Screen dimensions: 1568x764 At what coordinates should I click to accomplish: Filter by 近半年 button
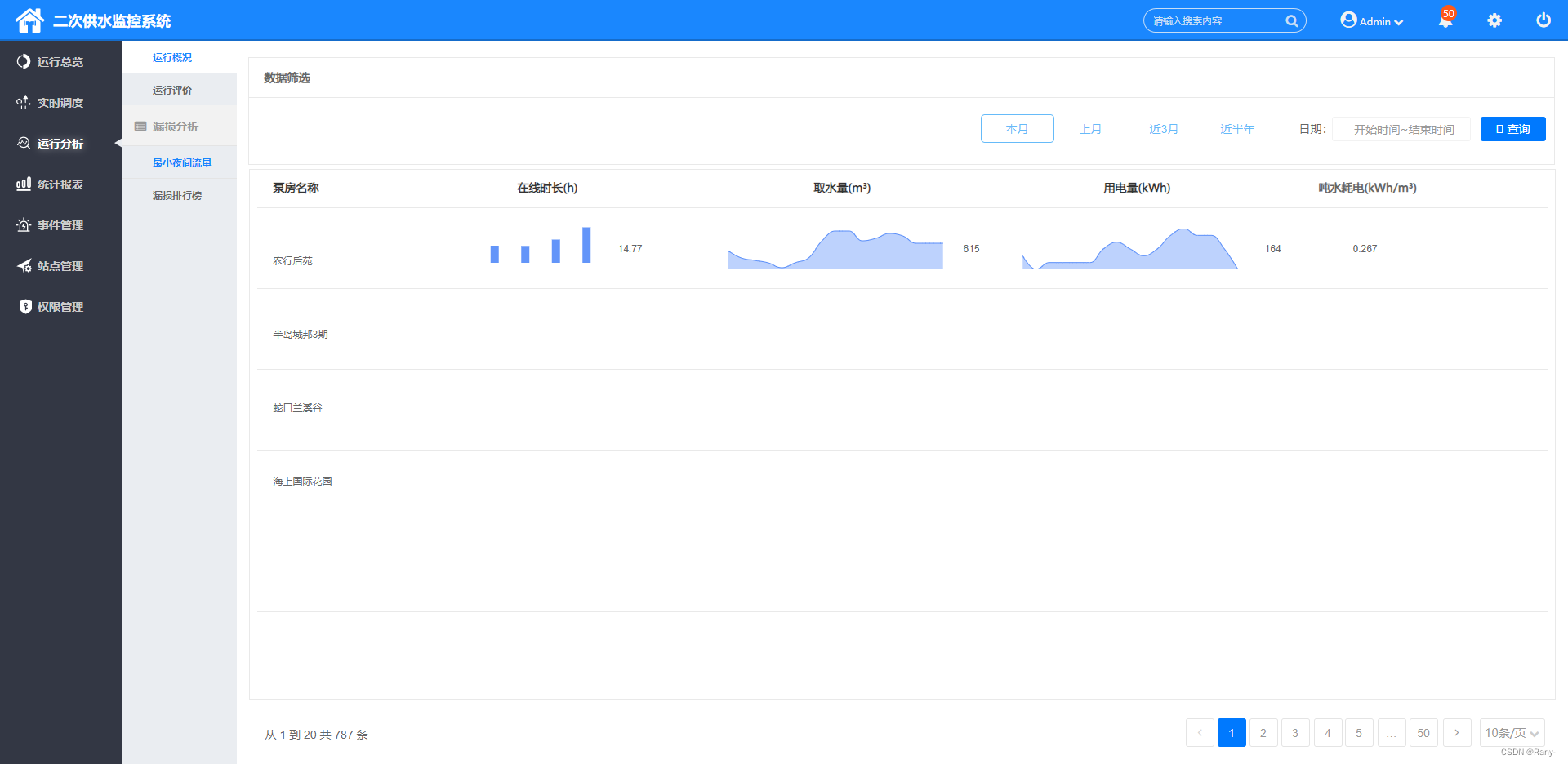1237,128
